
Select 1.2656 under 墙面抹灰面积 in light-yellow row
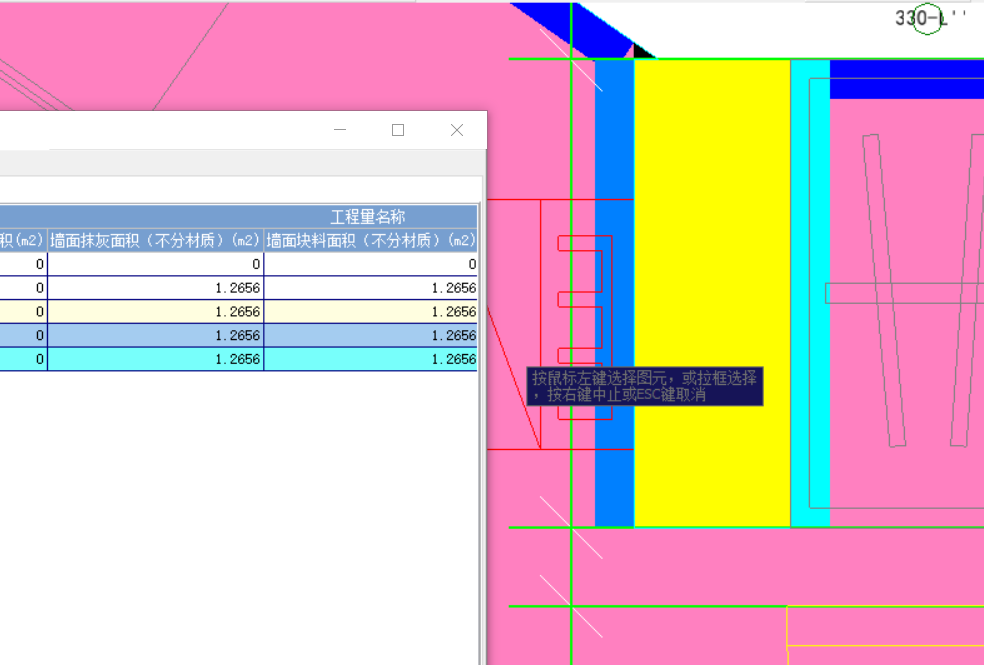(x=155, y=312)
